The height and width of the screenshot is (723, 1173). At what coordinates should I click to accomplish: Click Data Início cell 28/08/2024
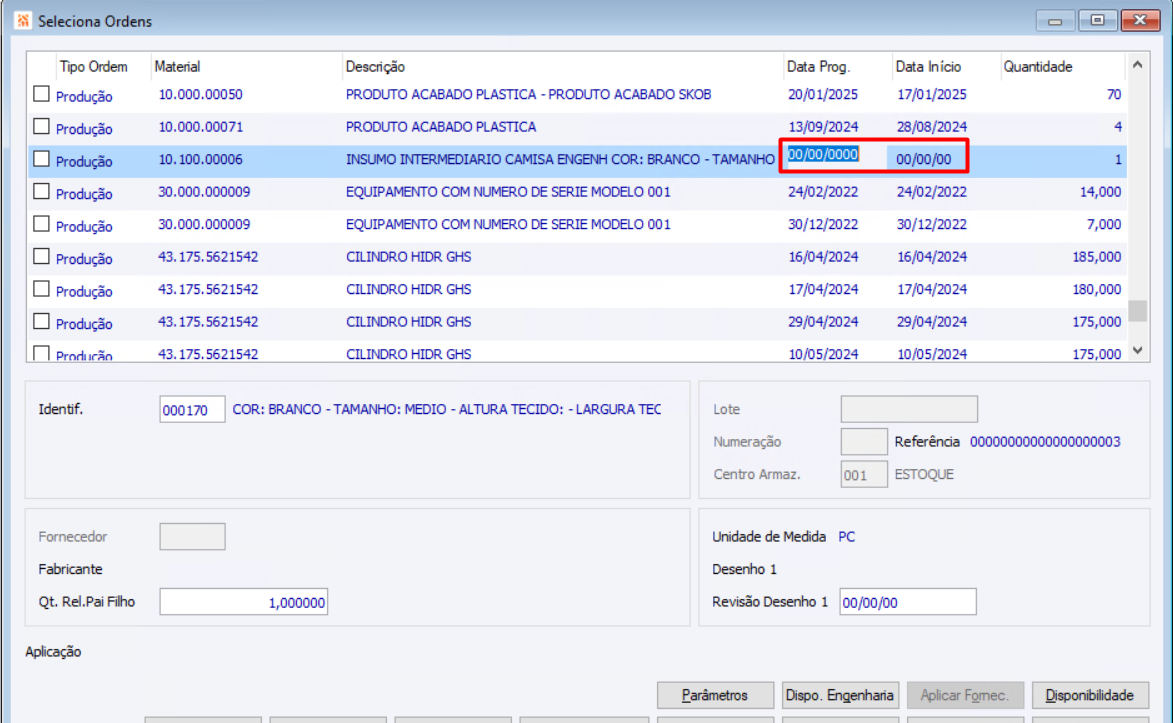[x=931, y=126]
